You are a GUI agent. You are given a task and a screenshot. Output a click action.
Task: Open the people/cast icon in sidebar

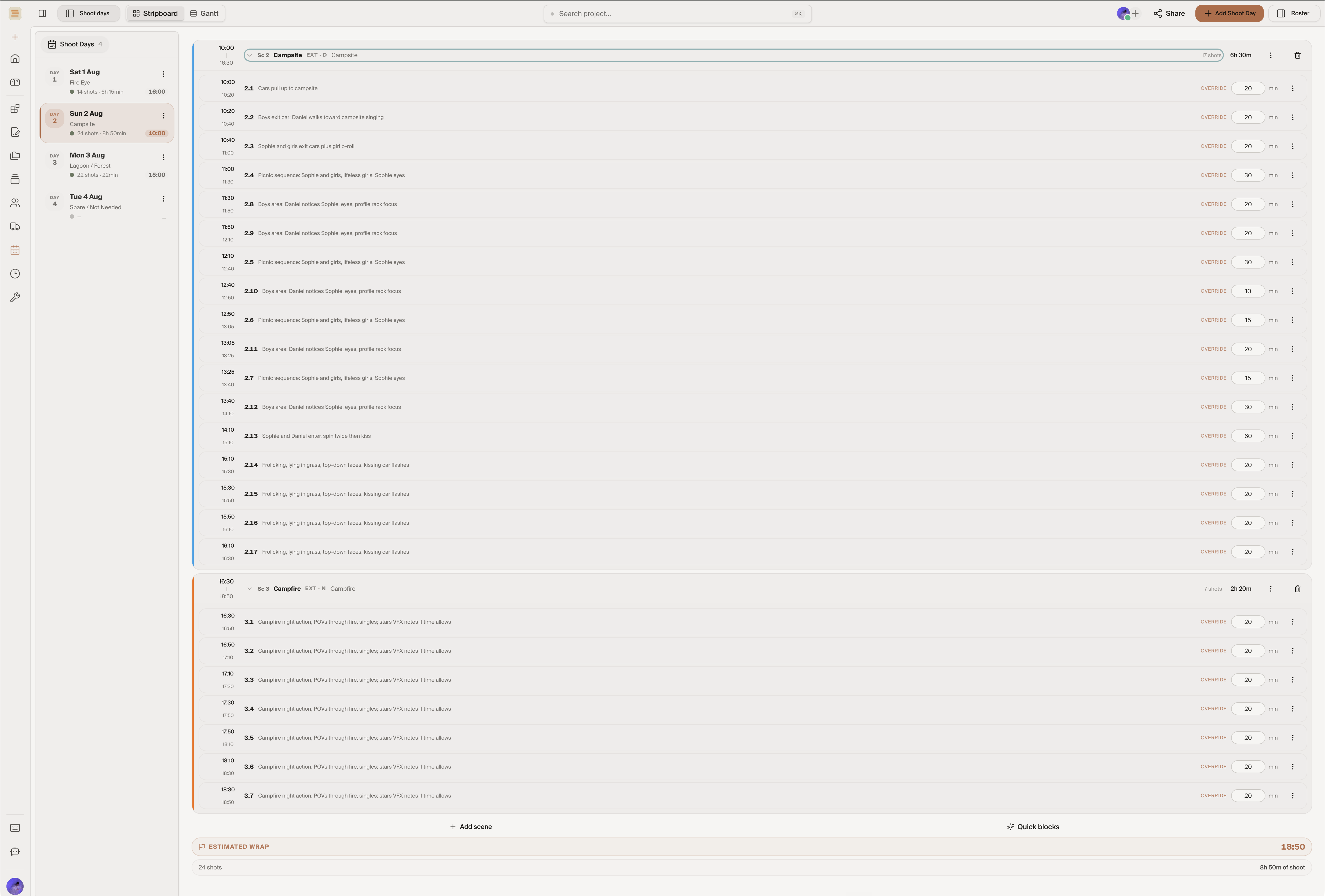click(x=15, y=203)
